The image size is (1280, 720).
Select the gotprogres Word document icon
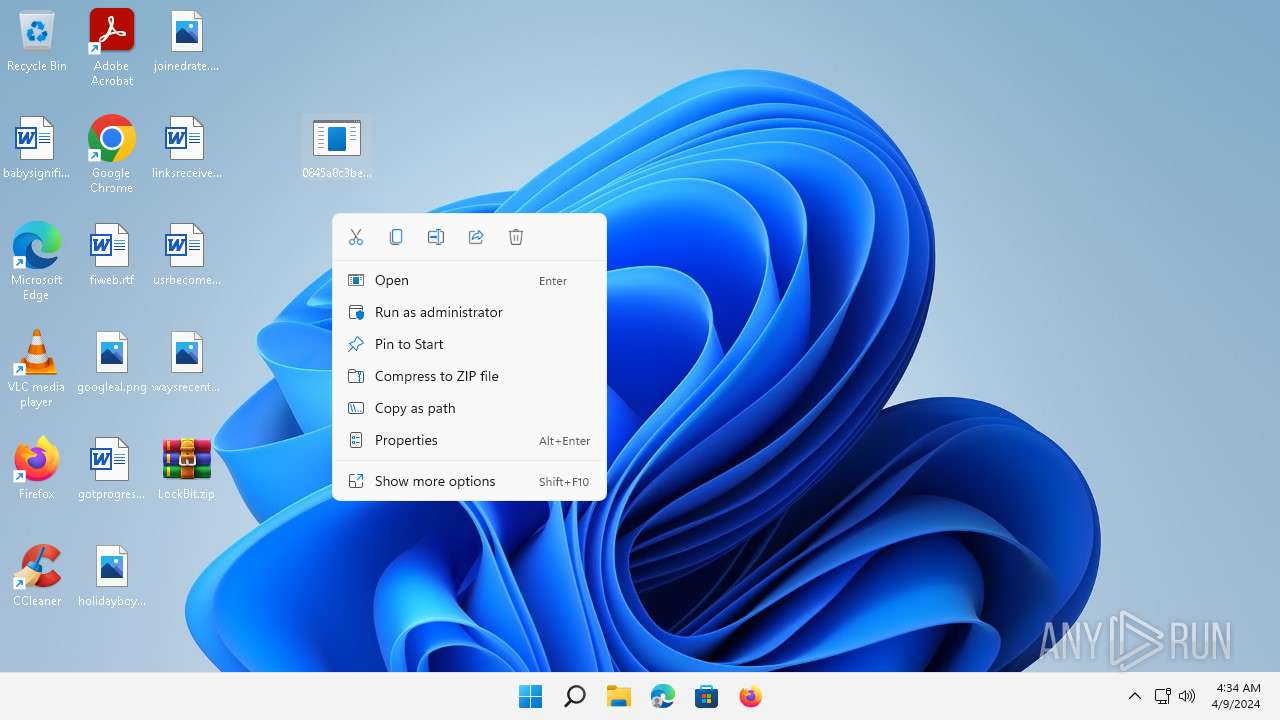click(x=112, y=470)
